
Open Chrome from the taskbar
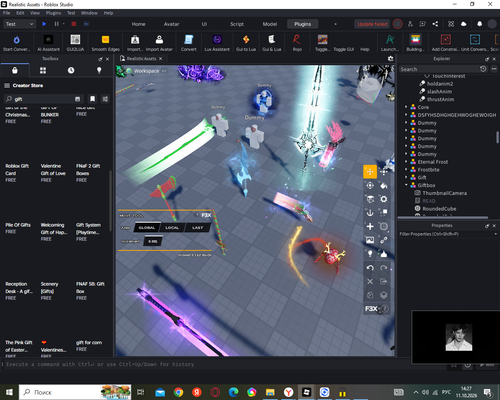(178, 392)
